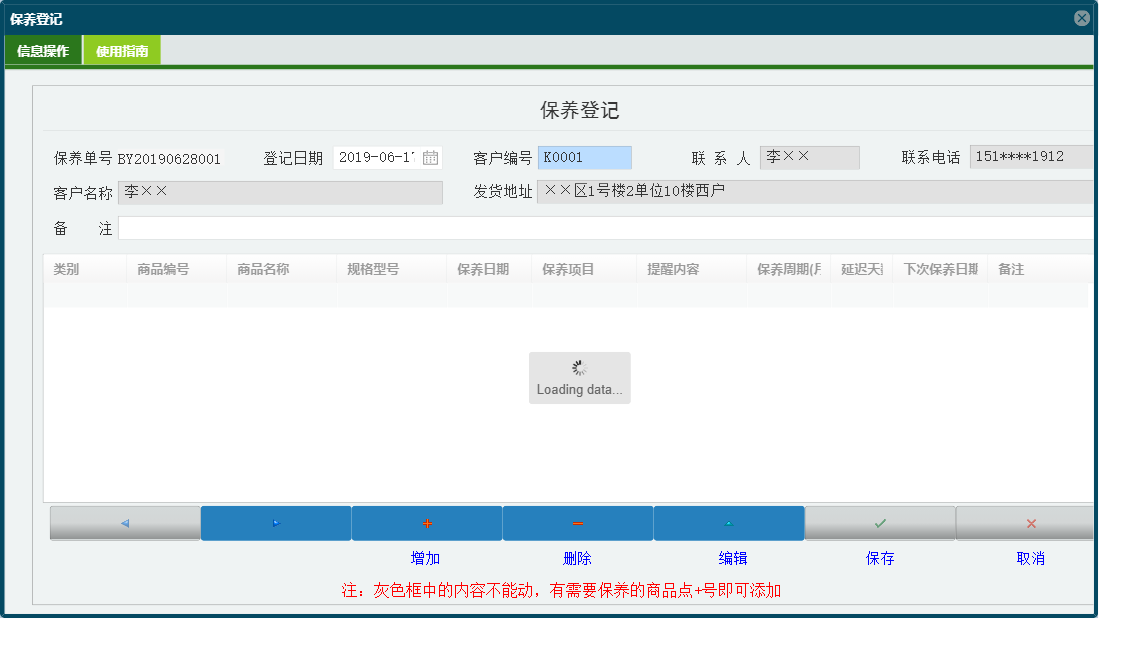Image resolution: width=1134 pixels, height=647 pixels.
Task: Click the 增加 link below the toolbar
Action: point(425,557)
